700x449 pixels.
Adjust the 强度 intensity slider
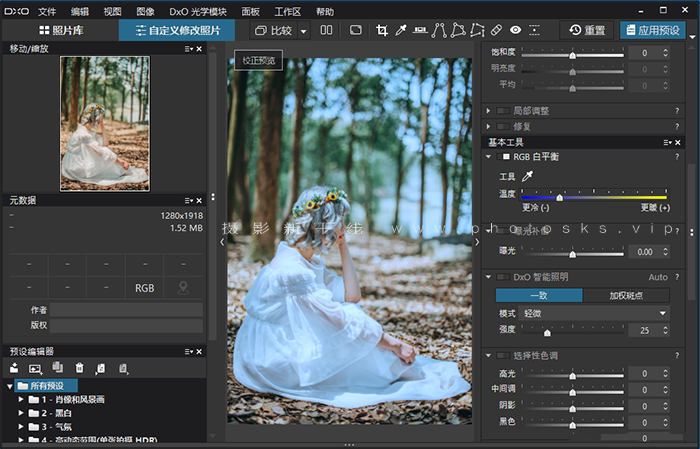[x=572, y=332]
